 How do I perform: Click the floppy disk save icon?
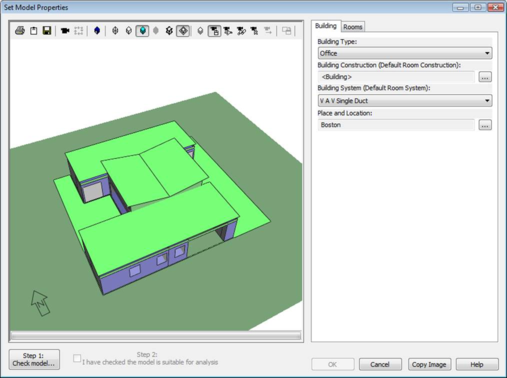click(x=47, y=31)
